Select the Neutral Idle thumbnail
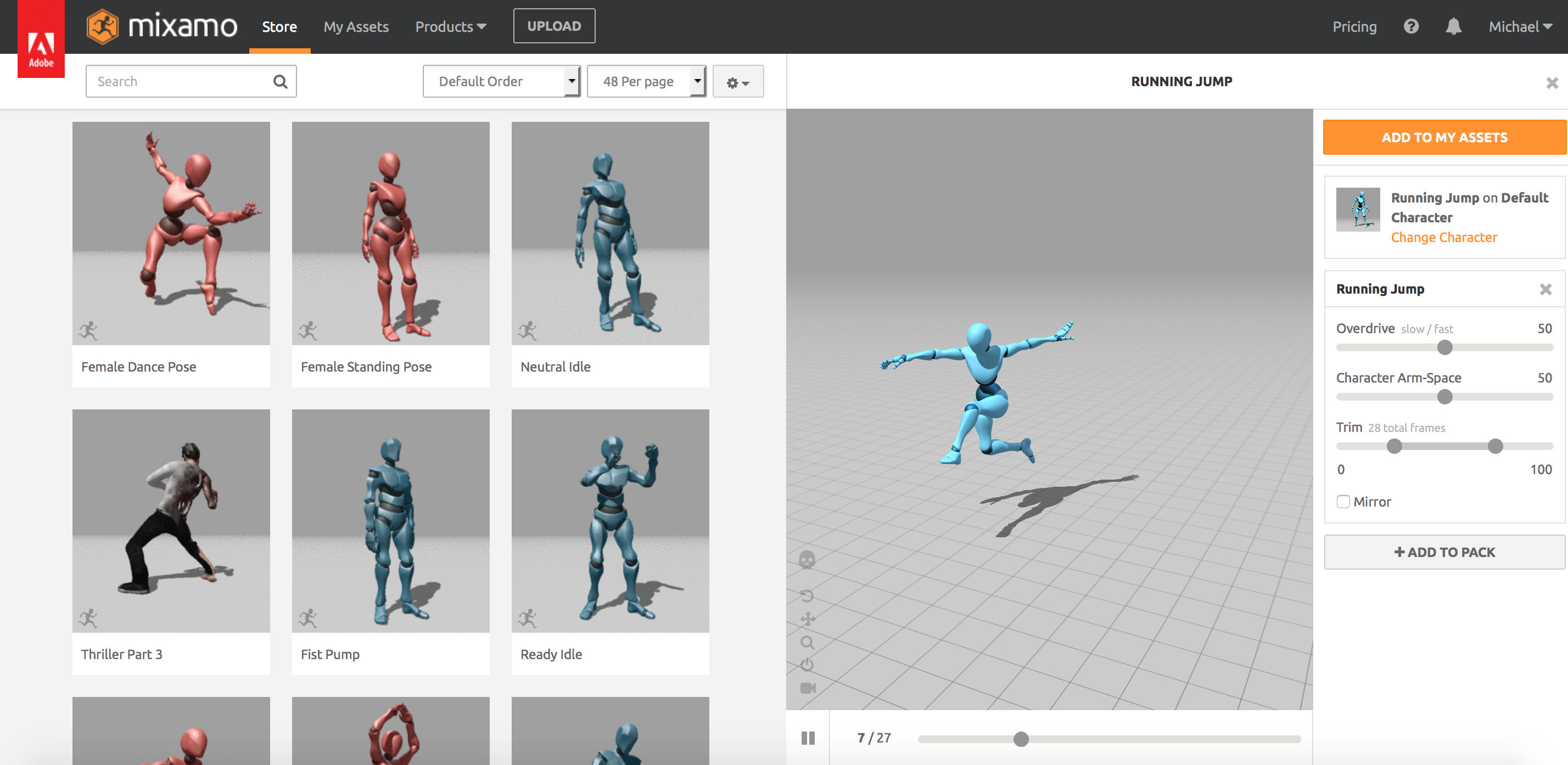 [x=611, y=233]
